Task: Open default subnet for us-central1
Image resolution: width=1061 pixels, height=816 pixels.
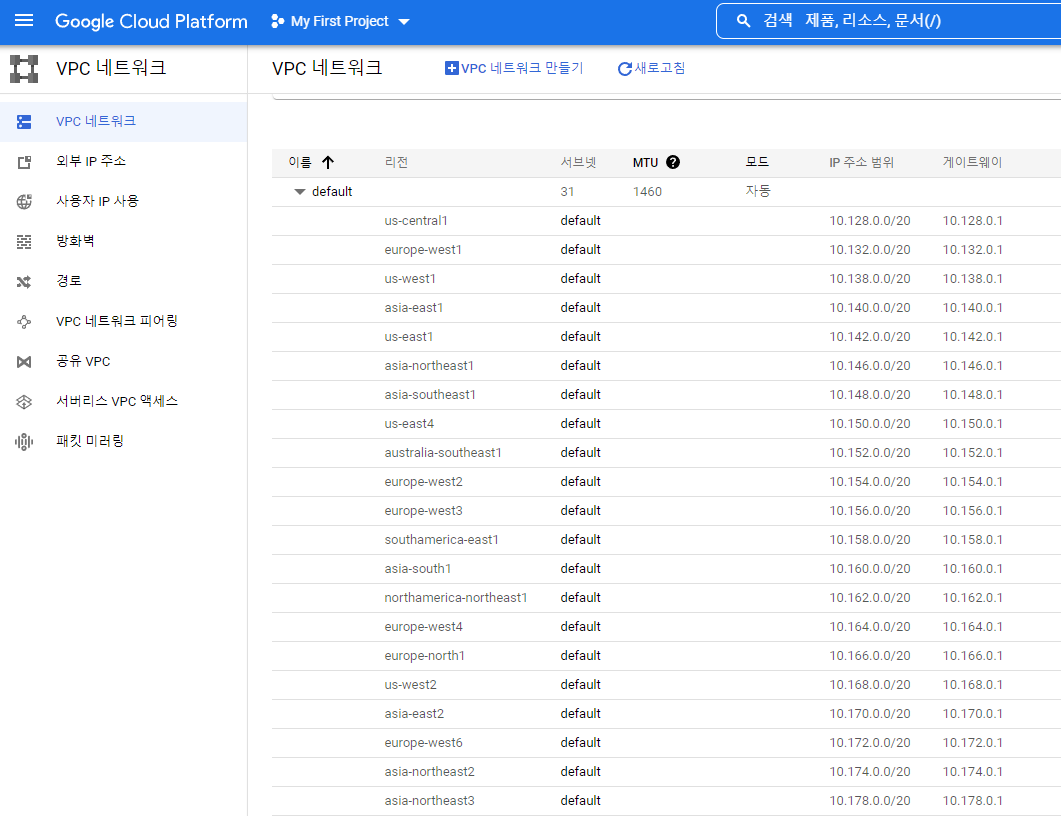Action: [x=580, y=221]
